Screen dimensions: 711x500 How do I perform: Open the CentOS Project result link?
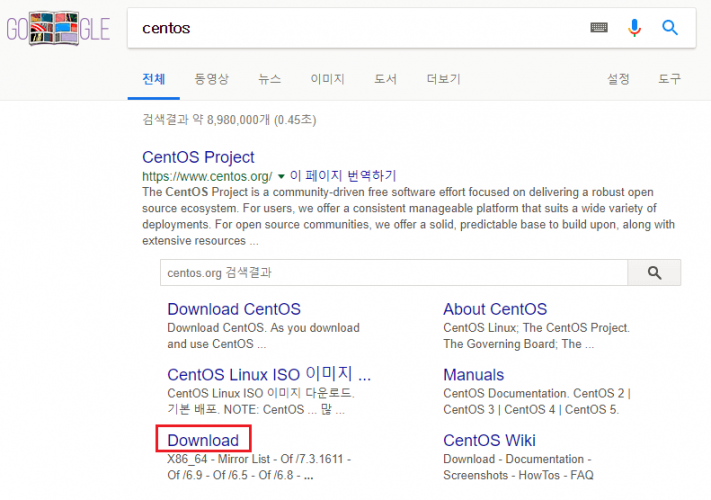[198, 157]
